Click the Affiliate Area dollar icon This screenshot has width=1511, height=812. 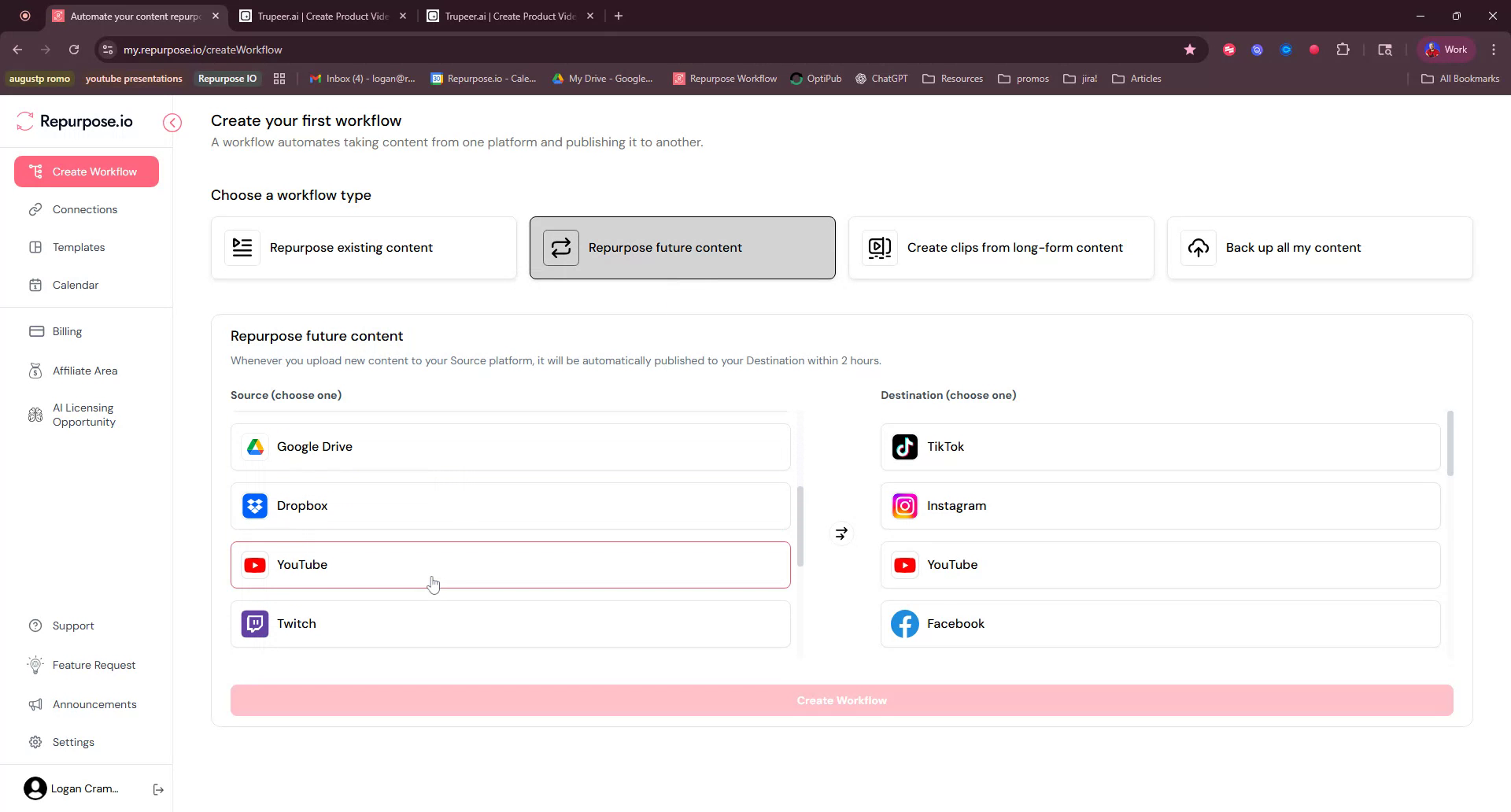point(36,371)
